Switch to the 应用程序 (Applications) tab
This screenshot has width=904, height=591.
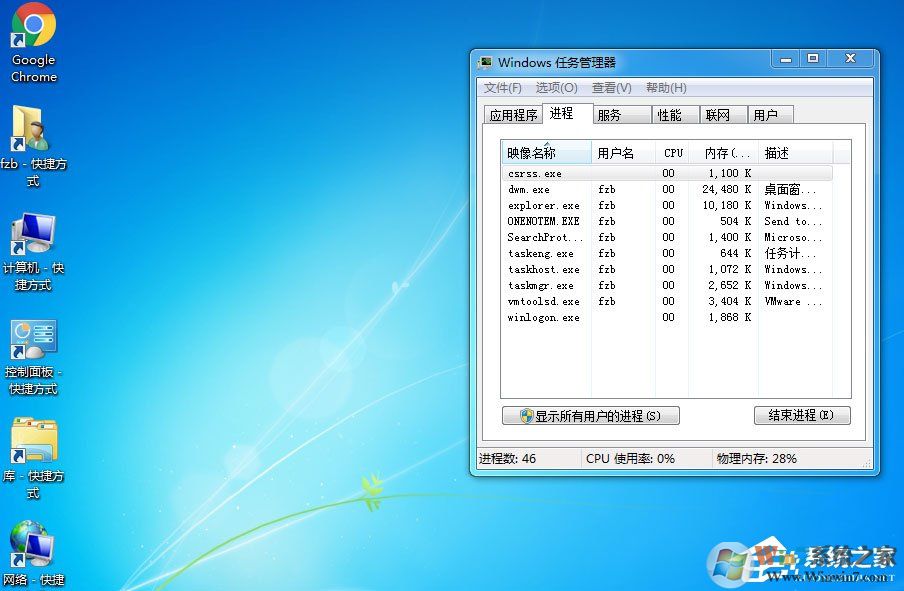point(513,114)
